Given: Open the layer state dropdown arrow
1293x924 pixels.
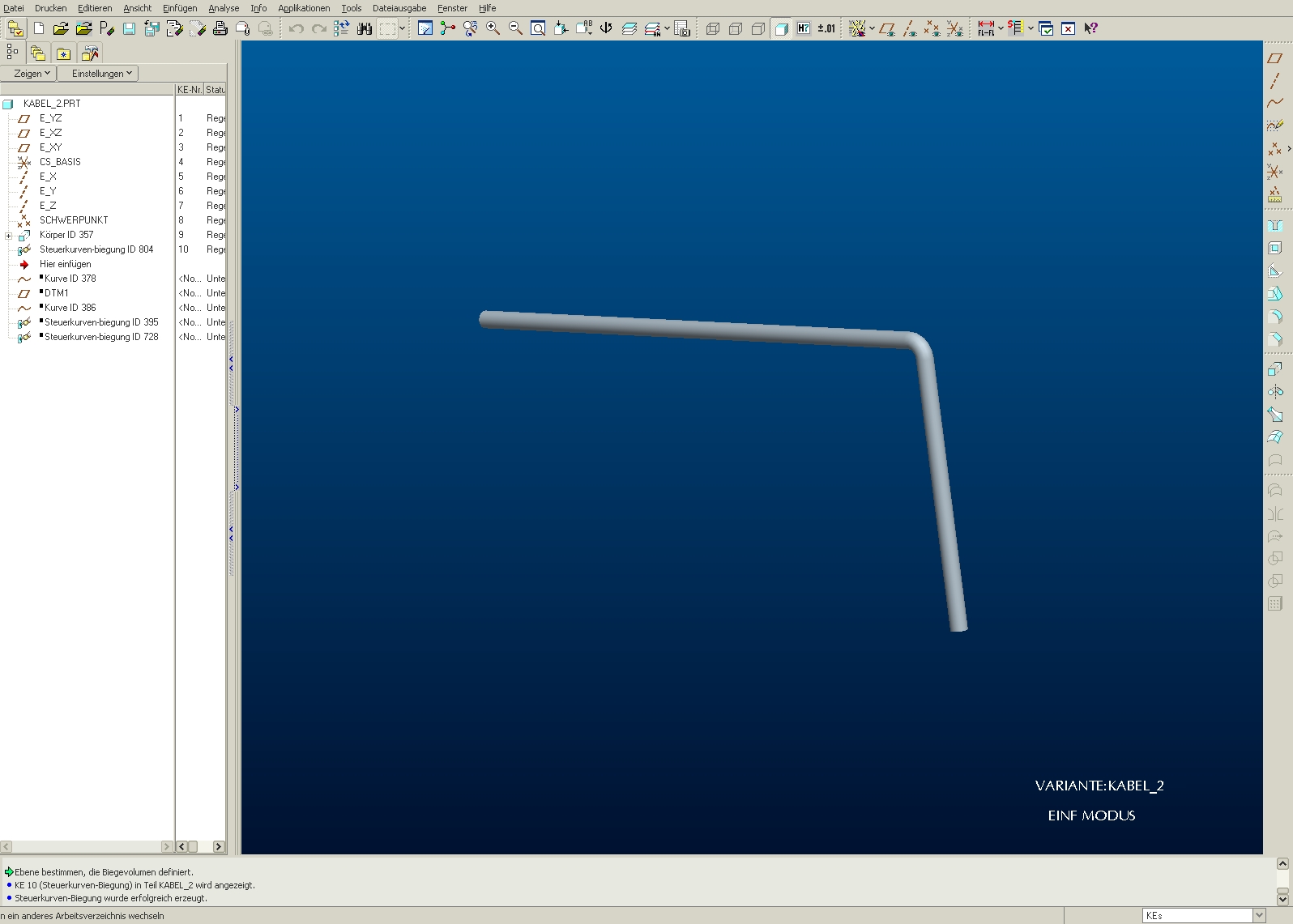Looking at the screenshot, I should [667, 28].
